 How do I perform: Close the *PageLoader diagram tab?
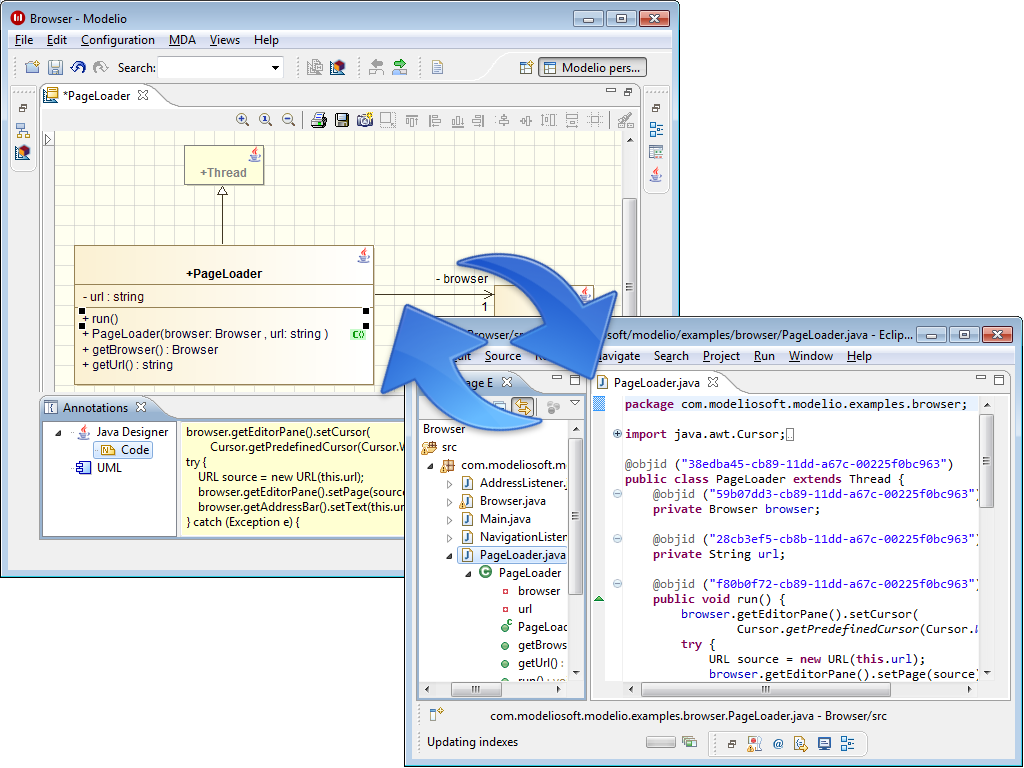pos(143,95)
